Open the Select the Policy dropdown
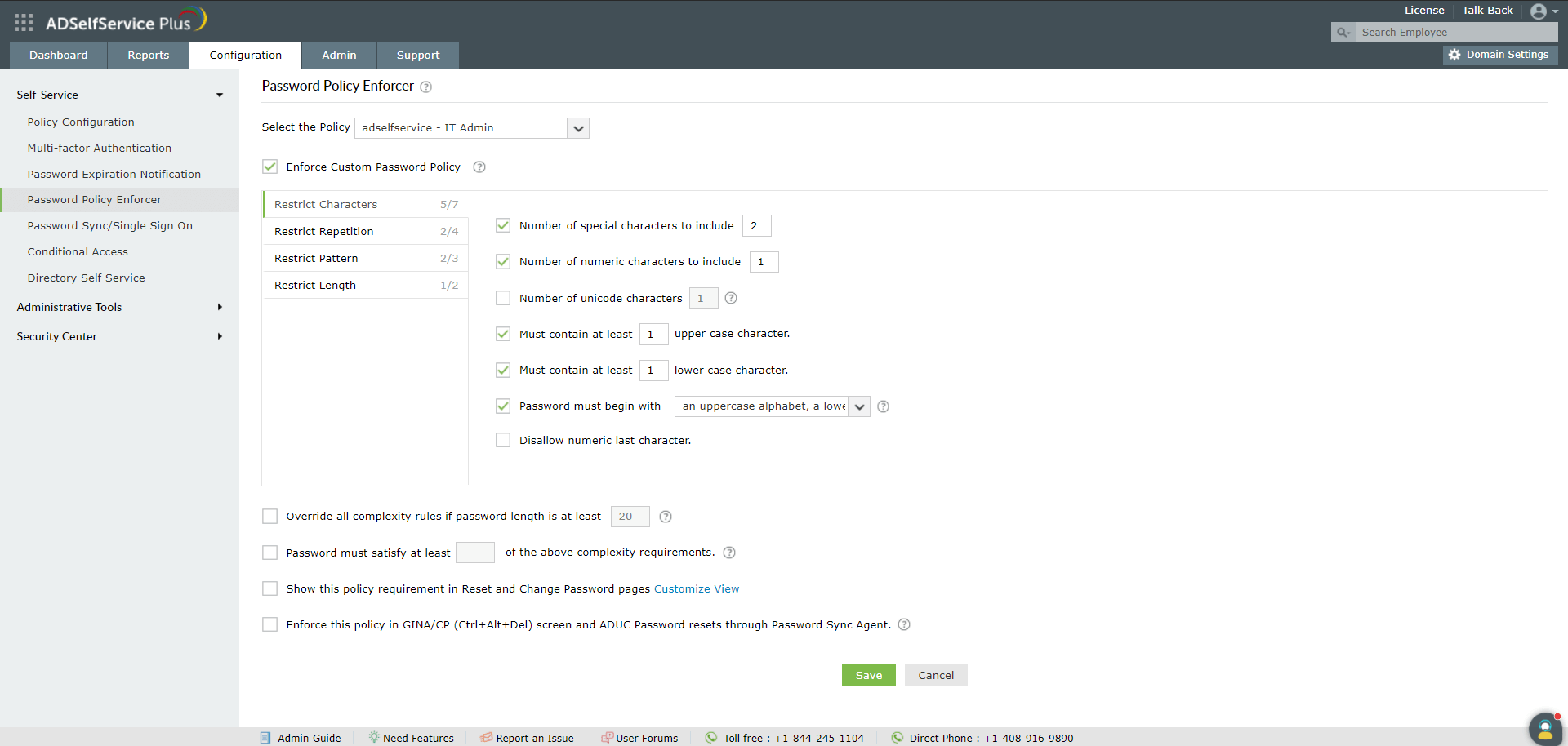1568x746 pixels. (x=578, y=128)
